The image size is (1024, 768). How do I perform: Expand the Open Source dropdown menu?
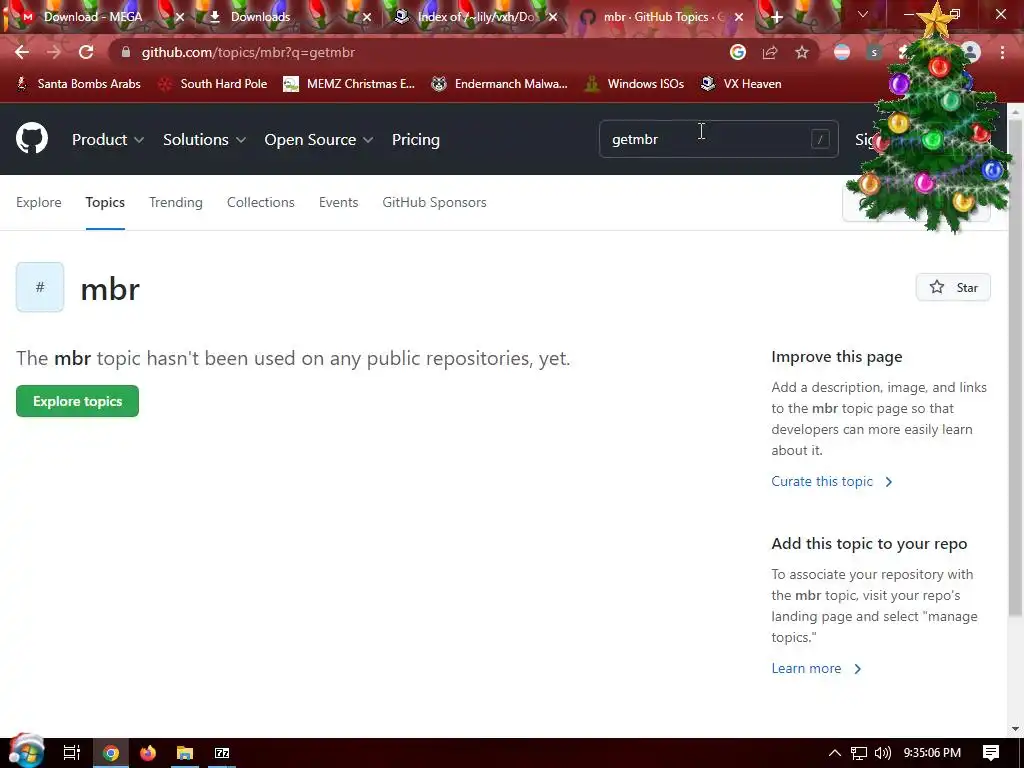(319, 139)
